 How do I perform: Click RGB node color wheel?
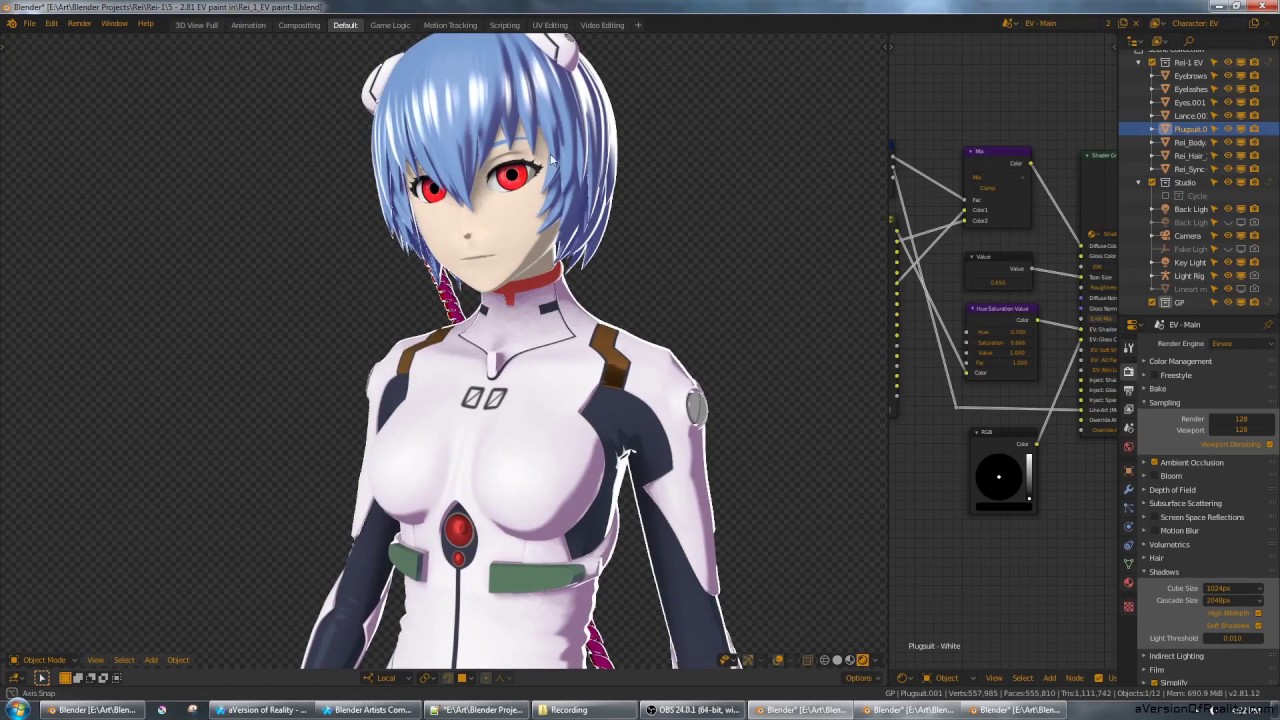coord(998,476)
